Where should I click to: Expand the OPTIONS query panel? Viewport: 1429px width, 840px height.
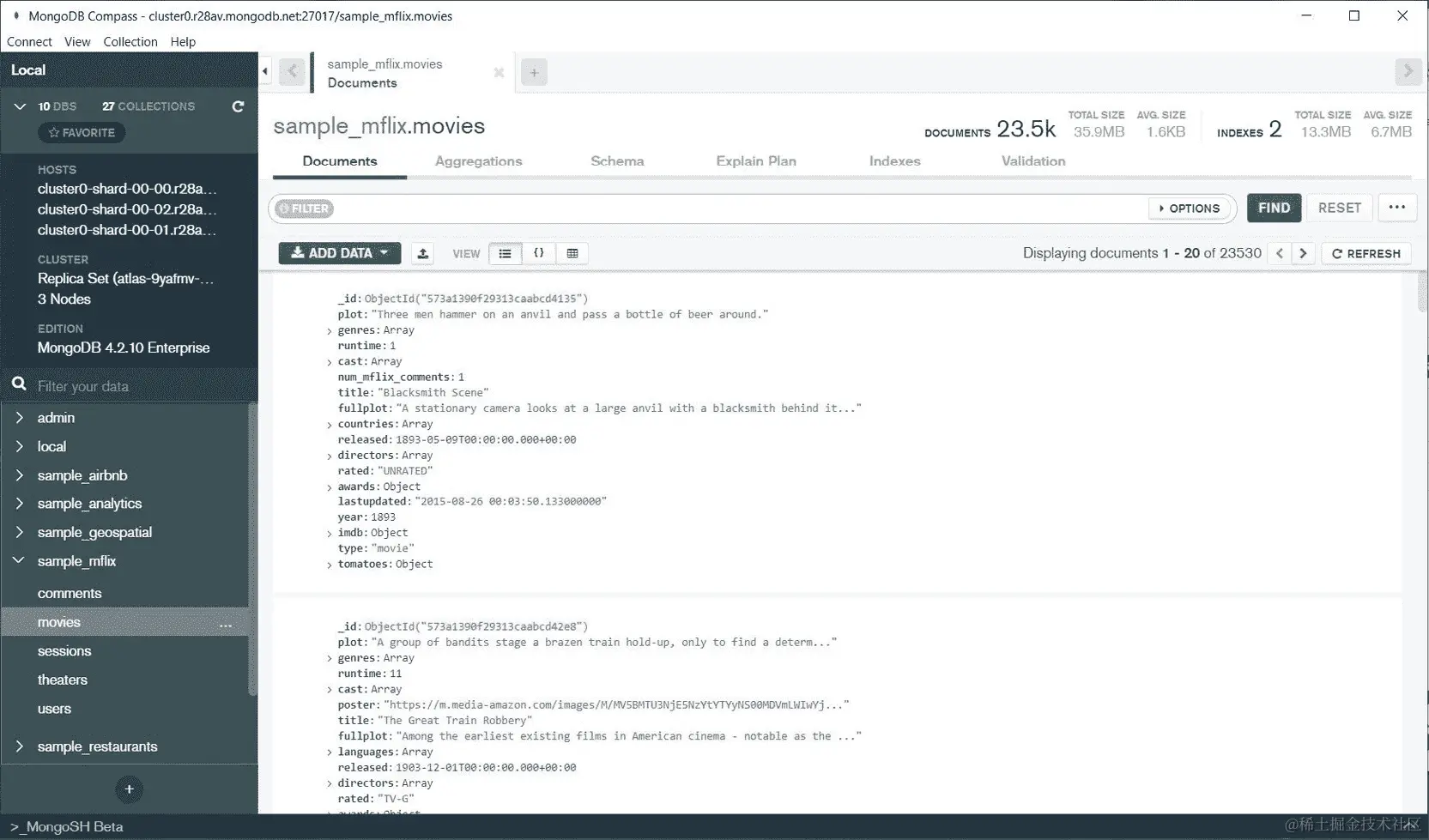tap(1190, 208)
